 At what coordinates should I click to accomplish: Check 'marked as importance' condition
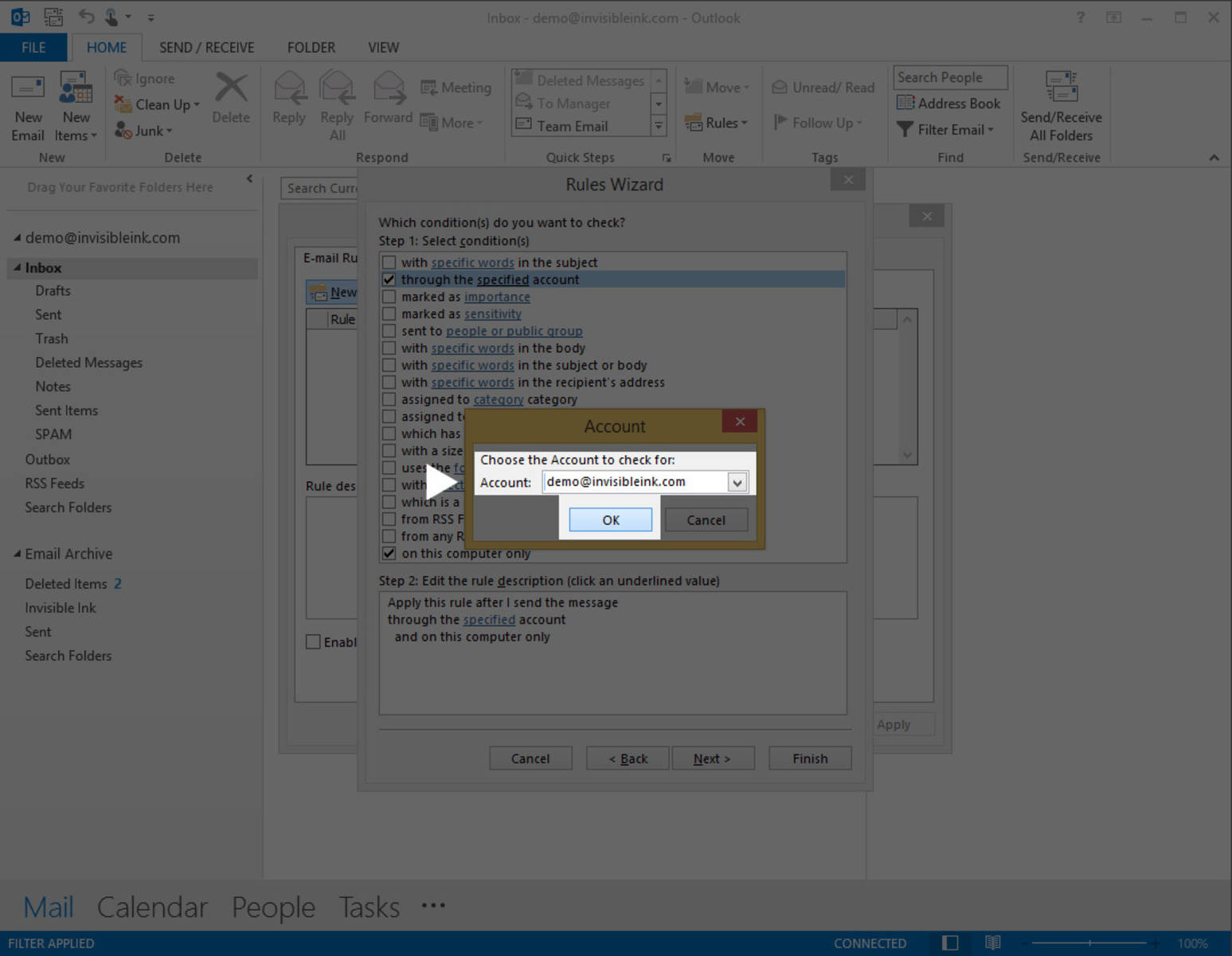[x=389, y=296]
